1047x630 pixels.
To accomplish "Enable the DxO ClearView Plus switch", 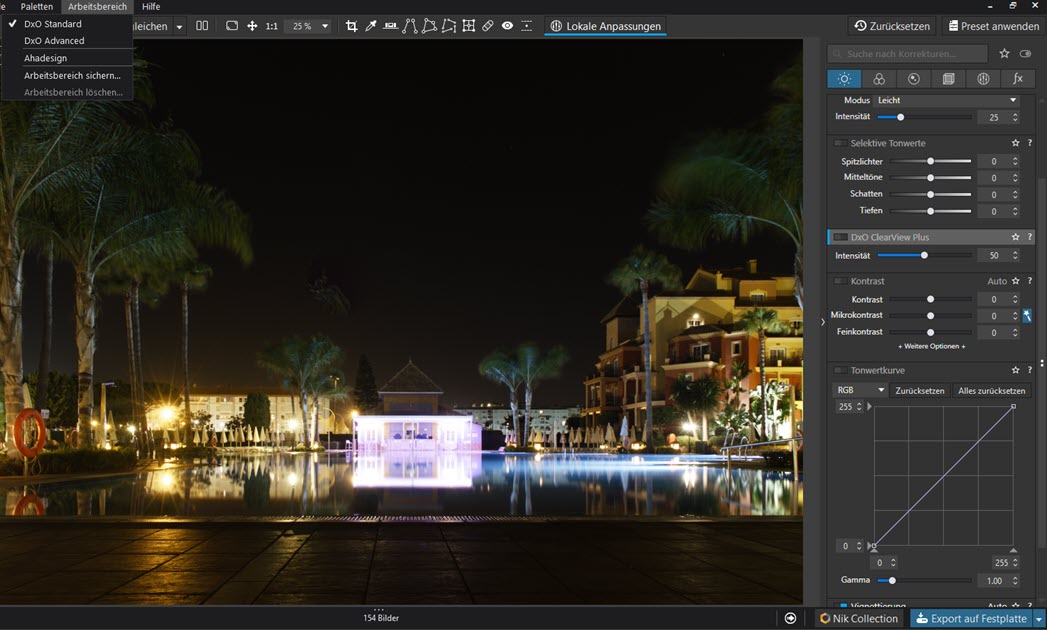I will coord(840,237).
